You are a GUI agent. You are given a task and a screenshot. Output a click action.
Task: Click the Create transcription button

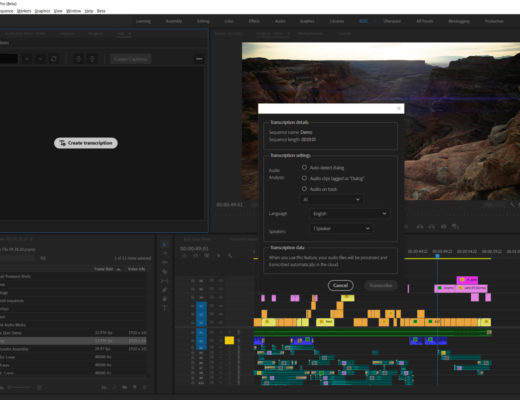(86, 143)
